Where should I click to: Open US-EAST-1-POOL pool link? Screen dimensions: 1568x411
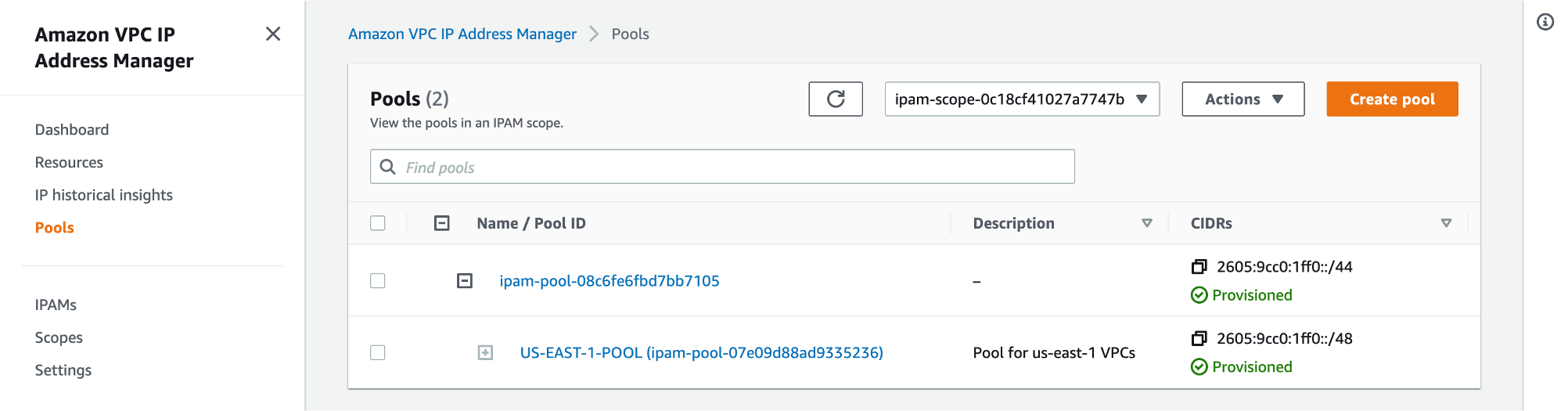point(702,353)
